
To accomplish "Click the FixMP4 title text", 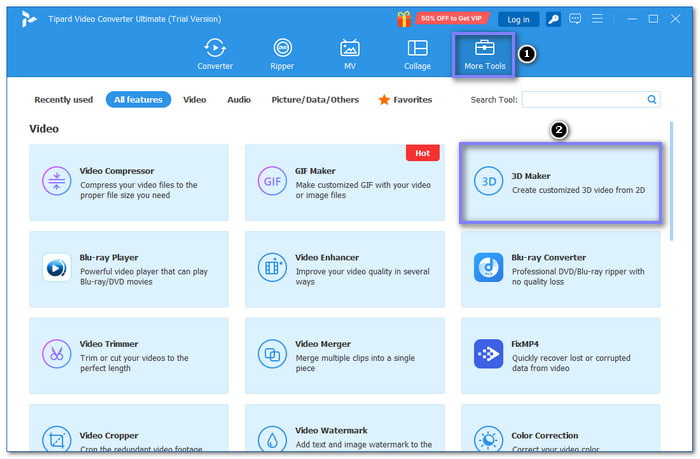I will [x=525, y=344].
